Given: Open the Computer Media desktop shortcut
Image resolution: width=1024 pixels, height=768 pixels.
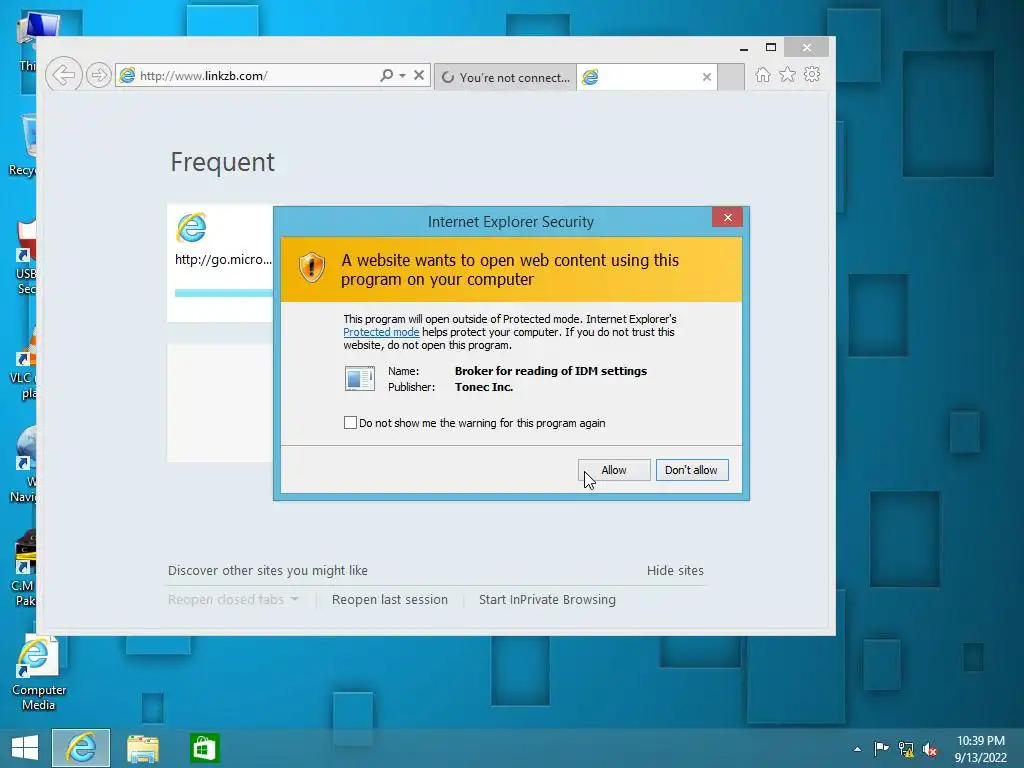Looking at the screenshot, I should (39, 674).
